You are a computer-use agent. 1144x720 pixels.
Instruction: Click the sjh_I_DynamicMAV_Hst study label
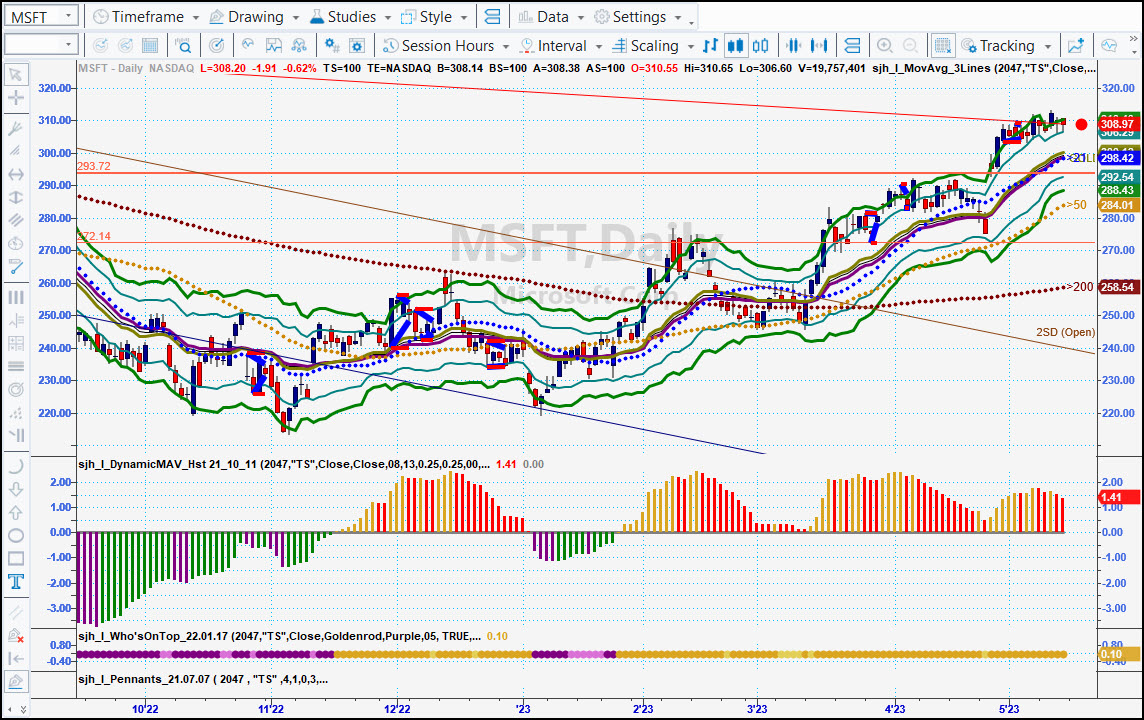[x=285, y=464]
